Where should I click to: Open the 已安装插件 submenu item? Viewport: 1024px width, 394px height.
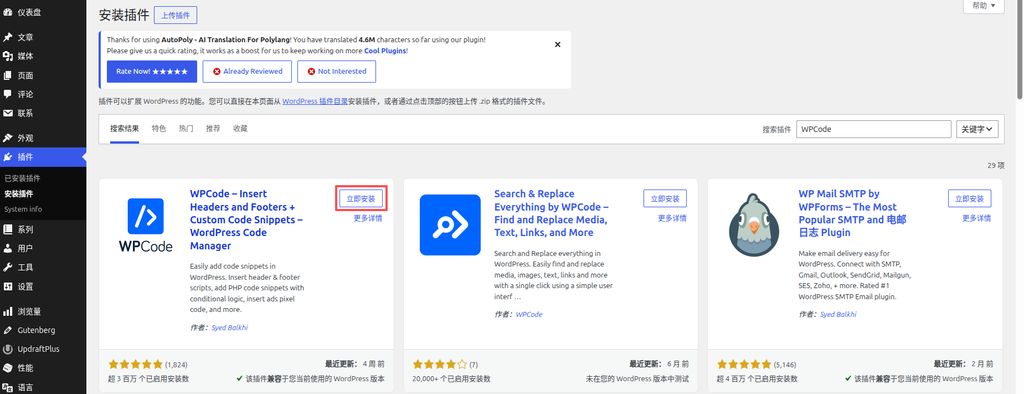pyautogui.click(x=22, y=178)
